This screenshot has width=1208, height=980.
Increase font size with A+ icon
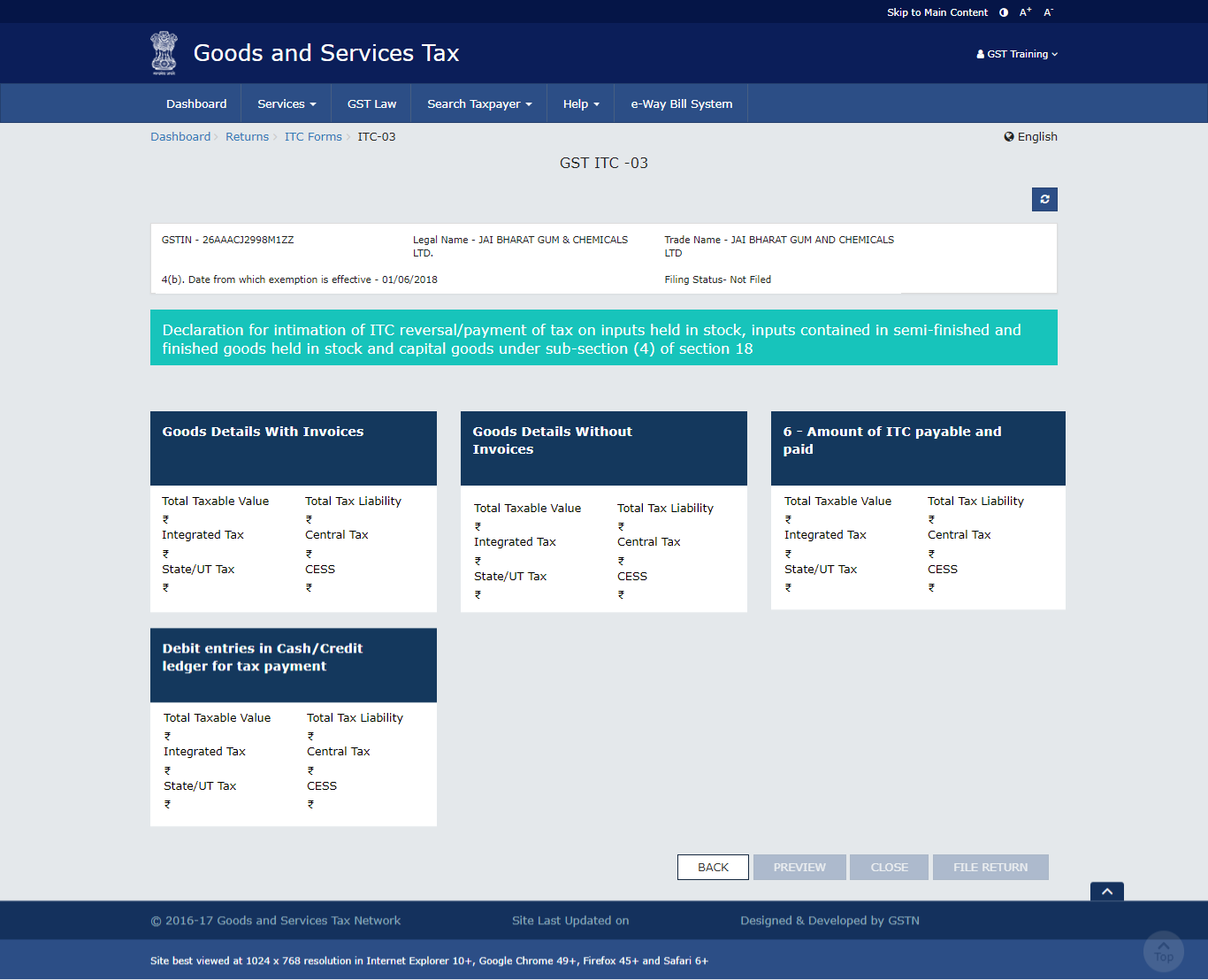[1026, 12]
